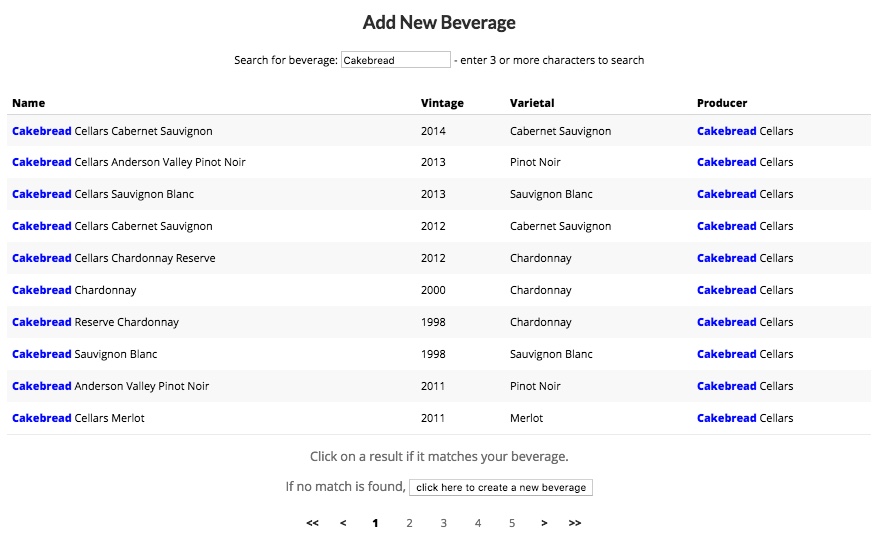
Task: Open results page 4
Action: tap(478, 523)
